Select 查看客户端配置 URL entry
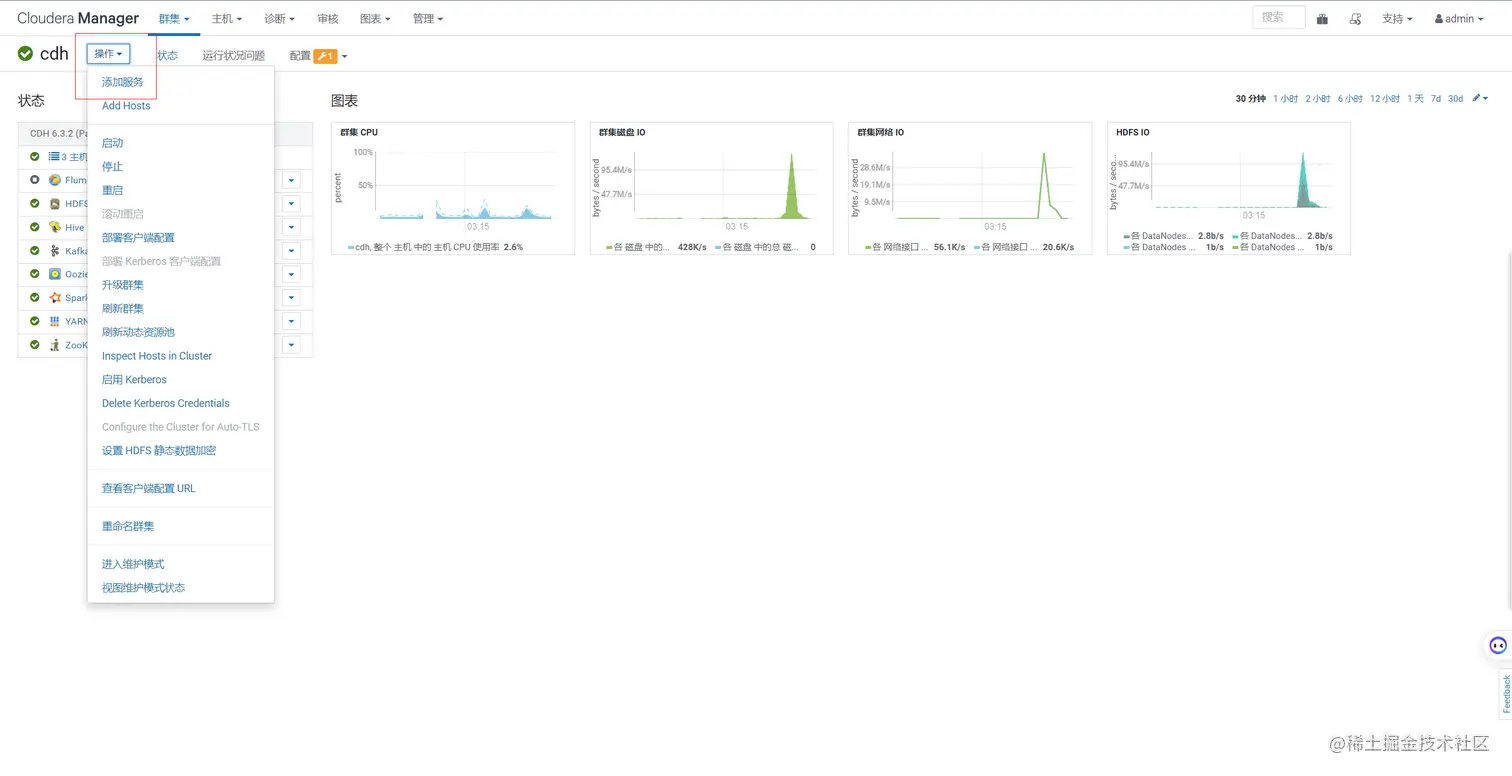Image resolution: width=1512 pixels, height=776 pixels. (x=149, y=489)
